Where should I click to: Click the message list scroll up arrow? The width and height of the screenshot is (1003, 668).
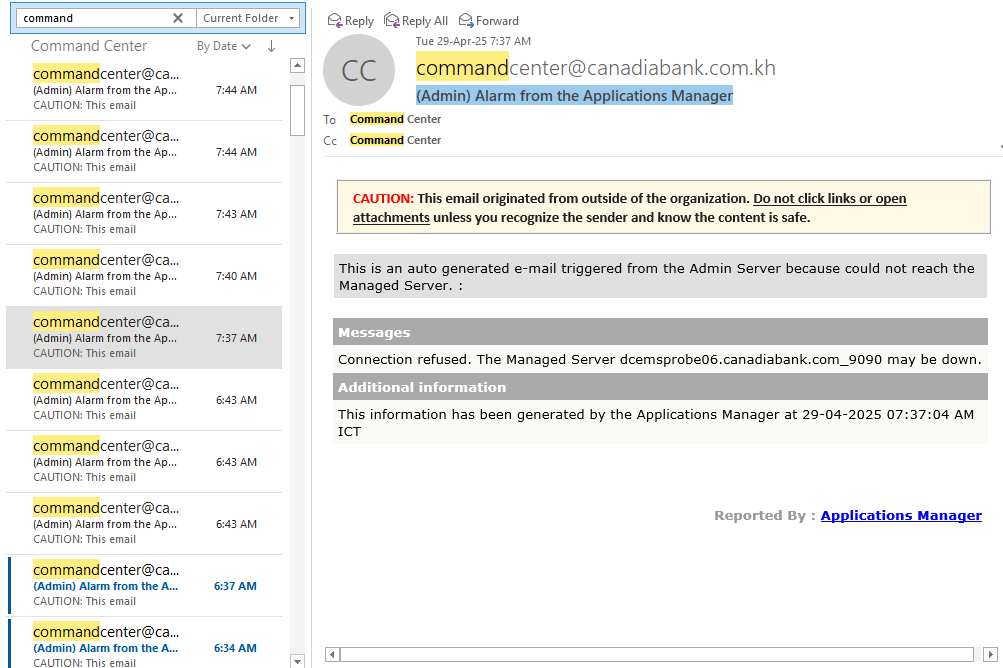point(297,65)
